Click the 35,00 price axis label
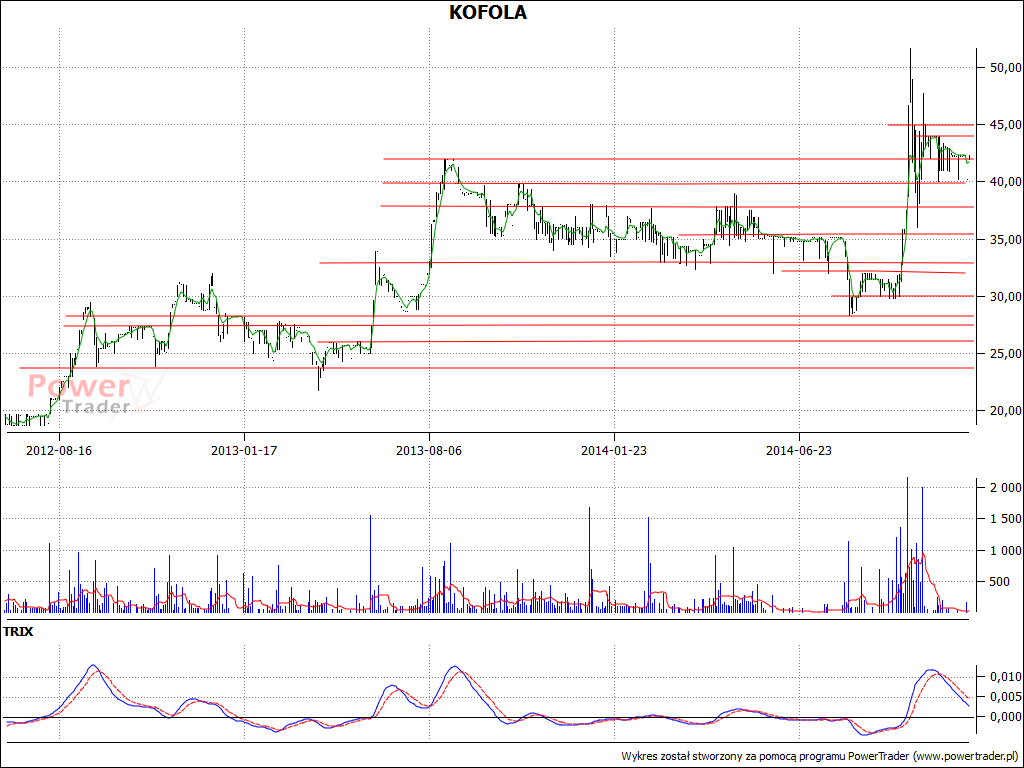Viewport: 1024px width, 768px height. (1004, 239)
